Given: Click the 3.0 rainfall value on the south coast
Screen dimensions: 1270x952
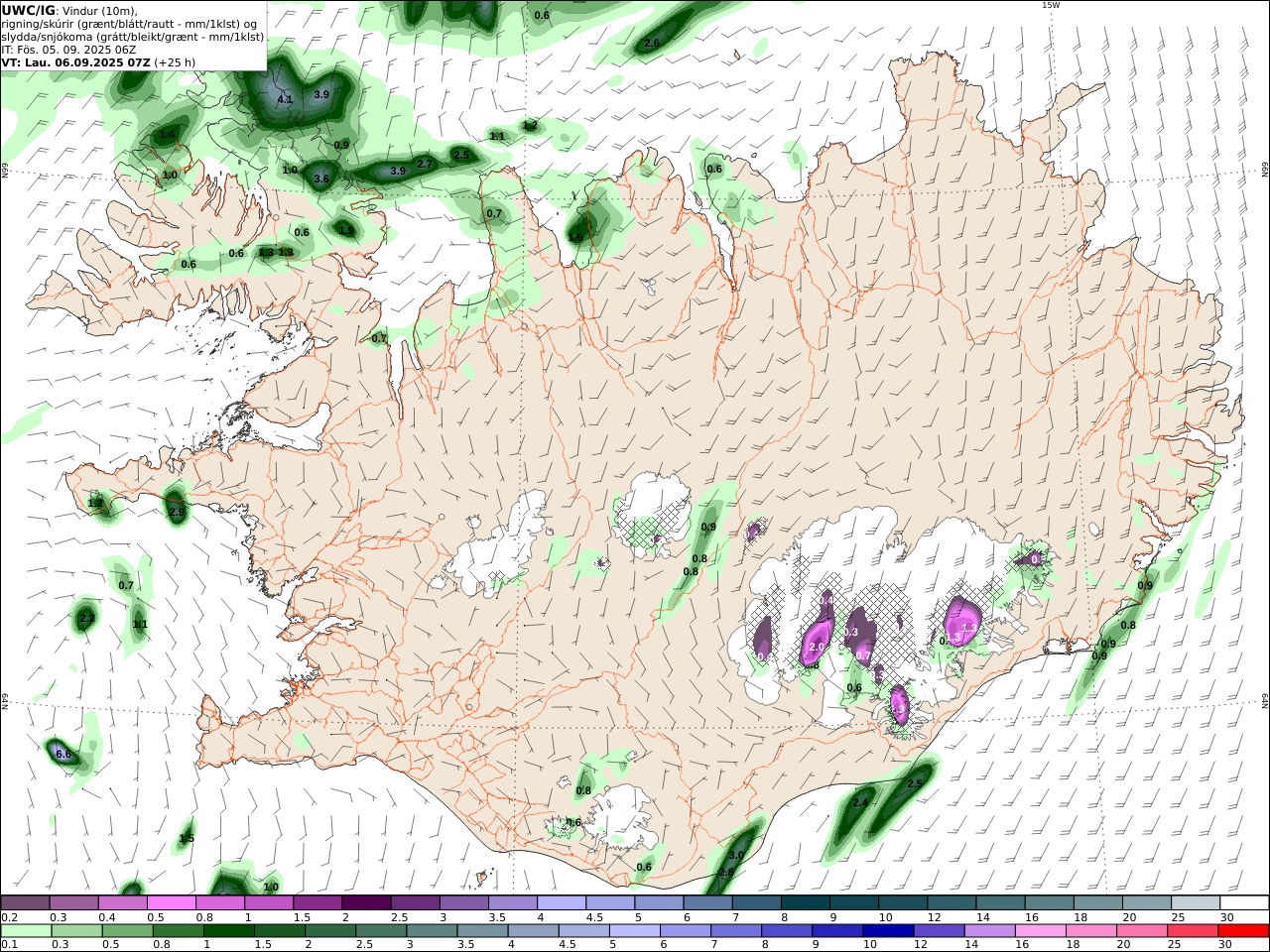Looking at the screenshot, I should [x=736, y=855].
